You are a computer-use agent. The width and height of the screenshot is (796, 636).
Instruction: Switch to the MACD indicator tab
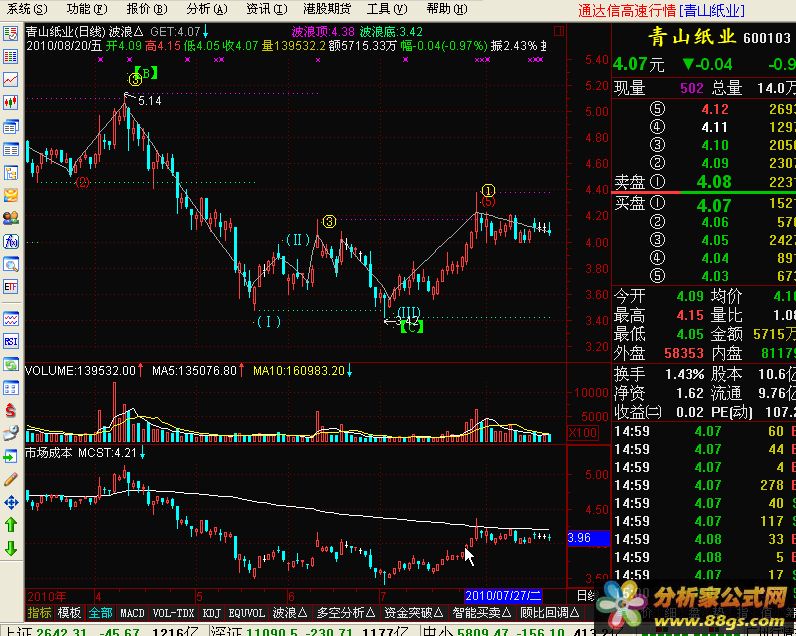132,613
